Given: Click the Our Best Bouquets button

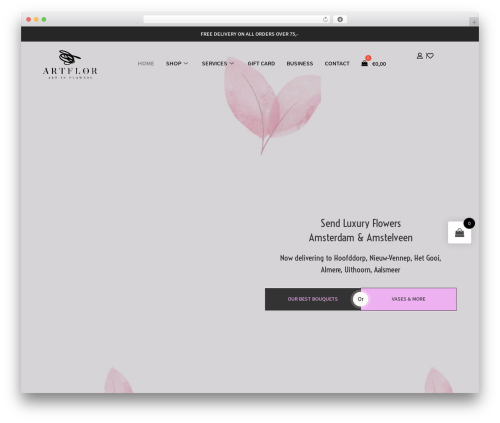Looking at the screenshot, I should pos(313,299).
